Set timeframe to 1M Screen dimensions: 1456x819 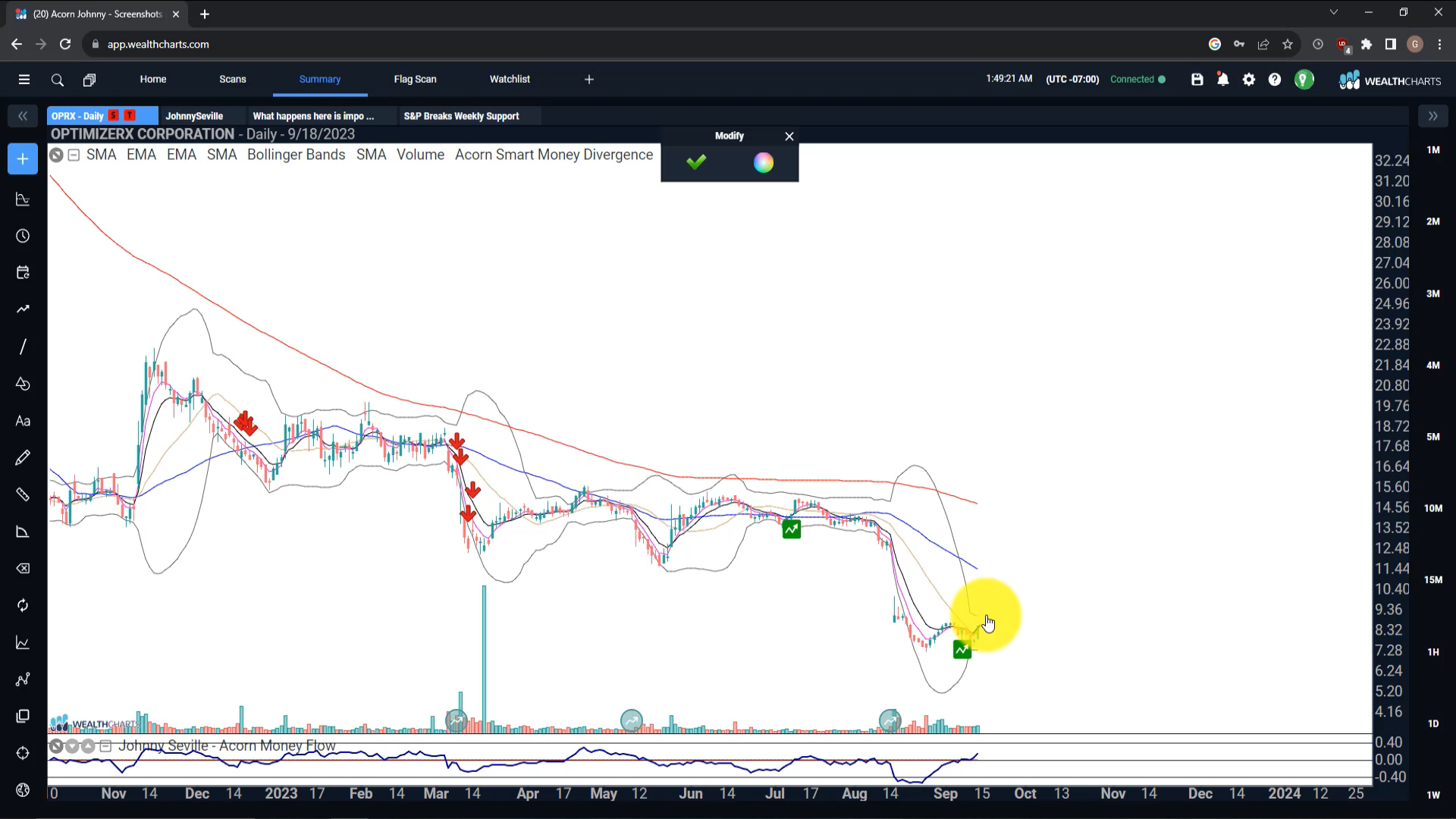click(1433, 150)
